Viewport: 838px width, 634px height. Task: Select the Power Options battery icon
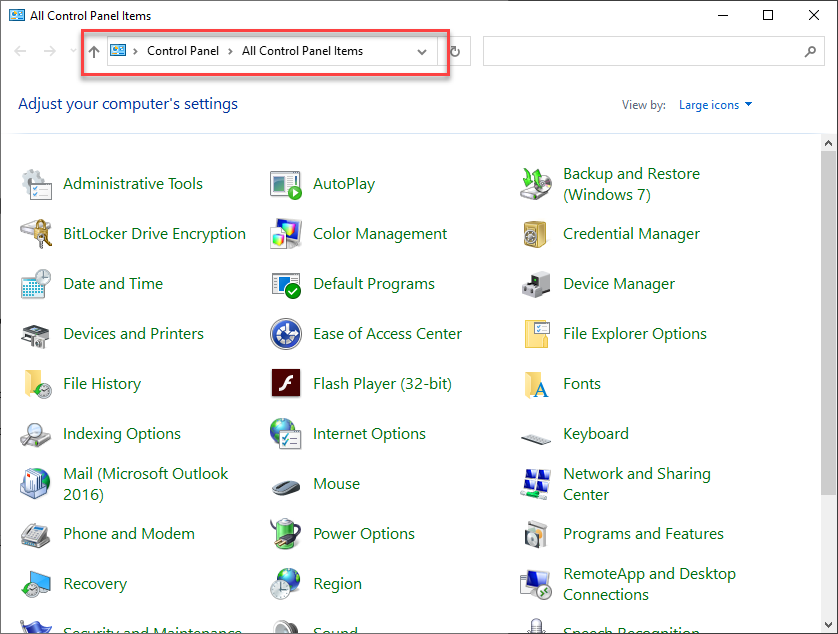[x=286, y=534]
